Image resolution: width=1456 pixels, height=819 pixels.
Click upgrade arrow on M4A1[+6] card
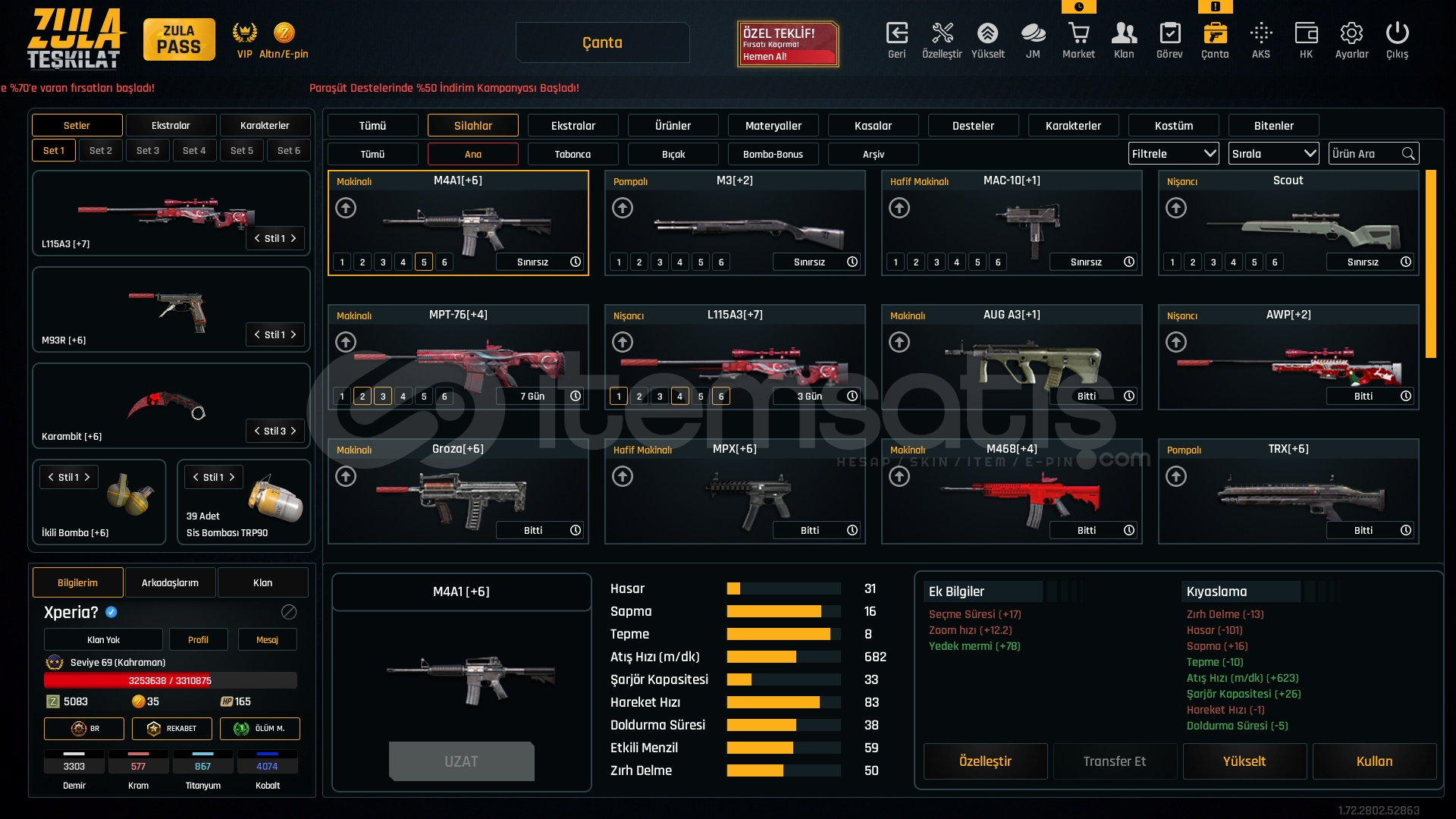(x=346, y=208)
